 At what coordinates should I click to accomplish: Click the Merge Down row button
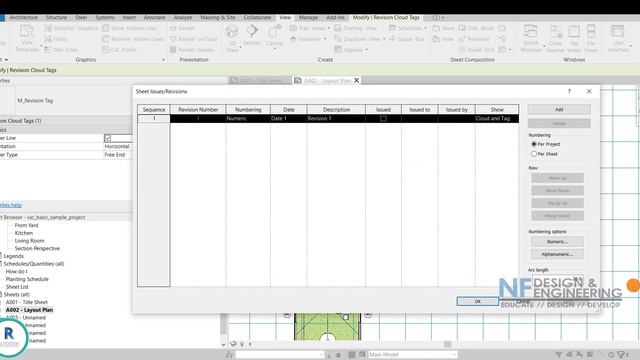[x=557, y=216]
